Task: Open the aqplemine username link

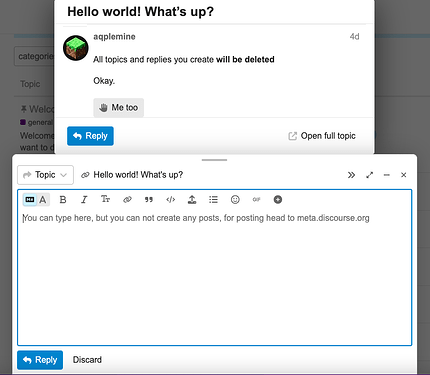Action: (x=114, y=37)
